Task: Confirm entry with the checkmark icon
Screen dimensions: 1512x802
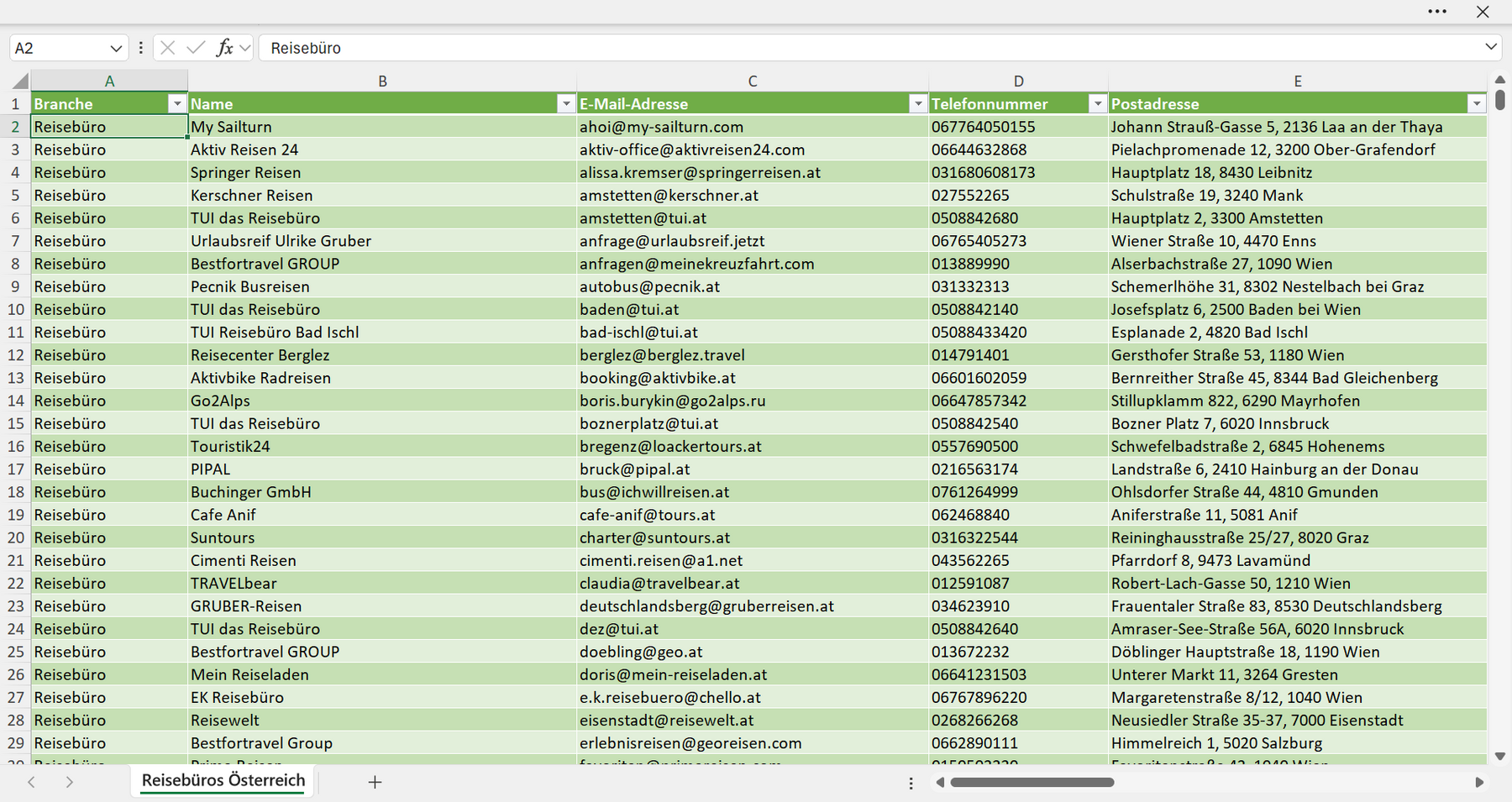Action: [196, 48]
